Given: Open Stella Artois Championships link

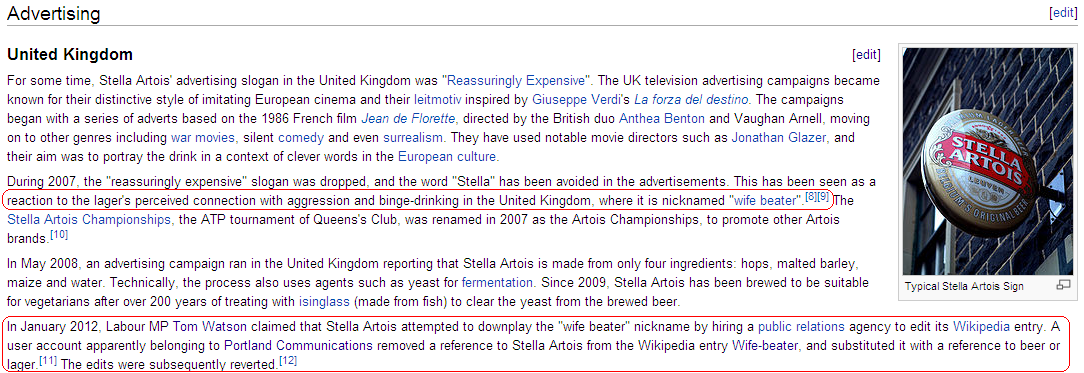Looking at the screenshot, I should pos(88,220).
